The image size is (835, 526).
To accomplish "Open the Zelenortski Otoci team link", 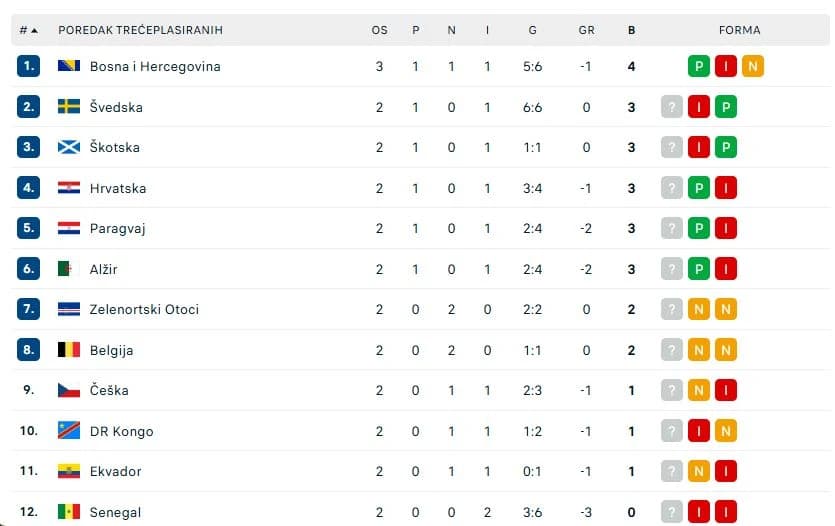I will pos(144,309).
